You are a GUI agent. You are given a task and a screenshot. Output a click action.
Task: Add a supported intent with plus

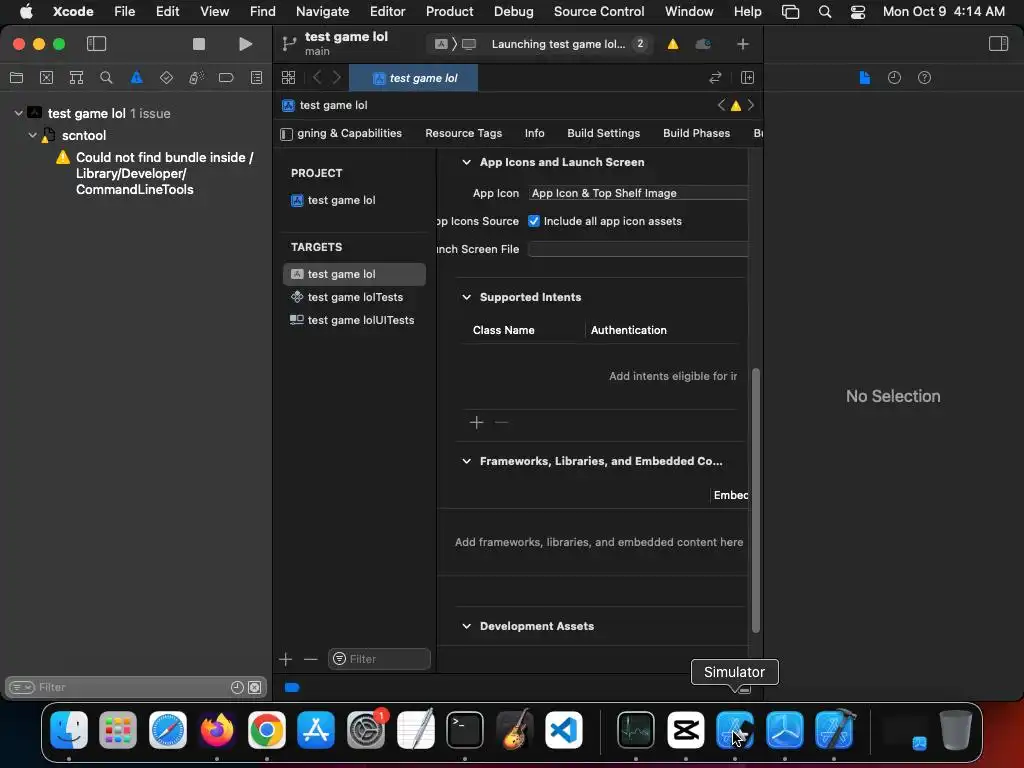click(476, 423)
